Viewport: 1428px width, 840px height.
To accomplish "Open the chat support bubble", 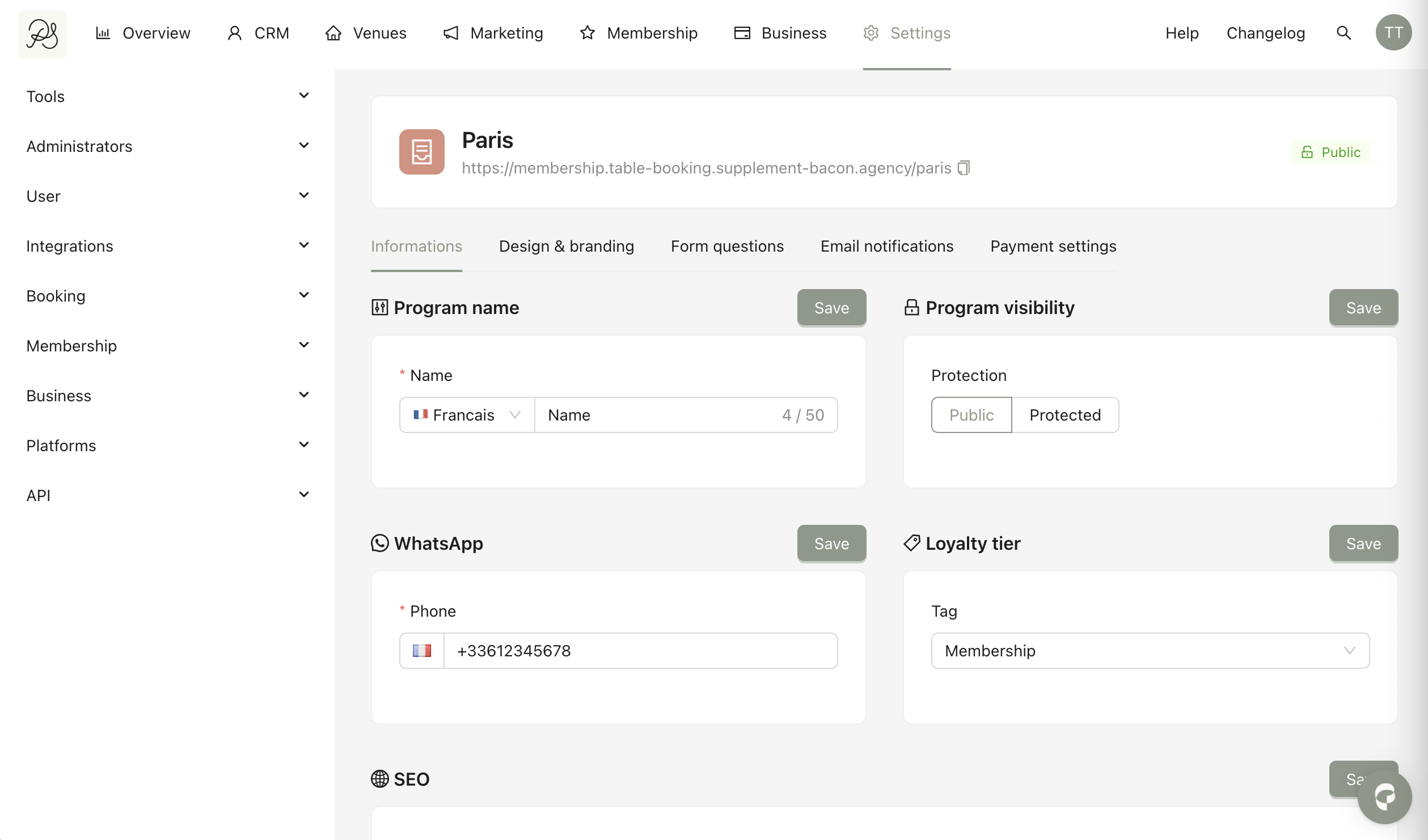I will [1384, 796].
